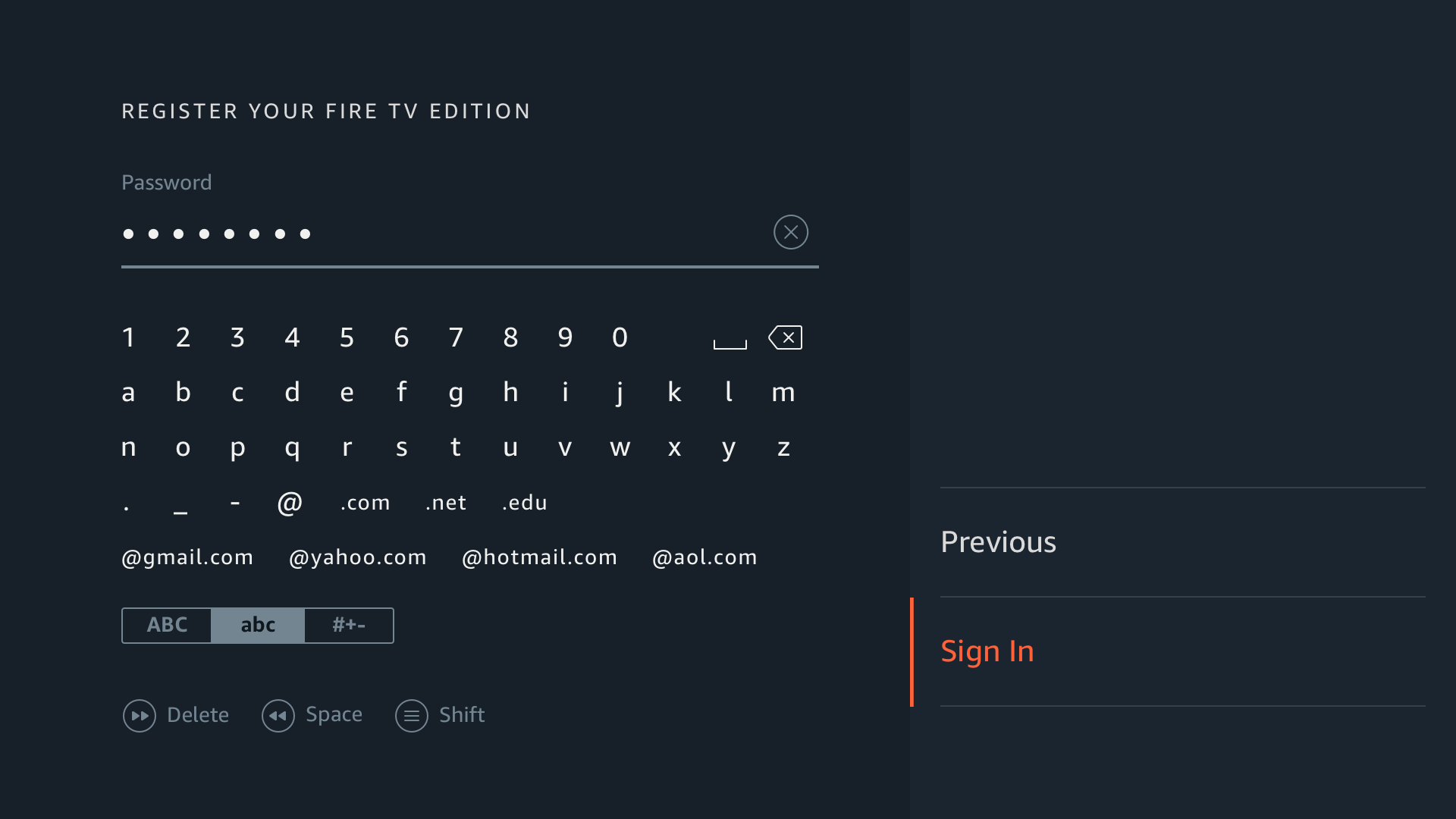Viewport: 1456px width, 819px height.
Task: Clear the password field with X icon
Action: 790,232
